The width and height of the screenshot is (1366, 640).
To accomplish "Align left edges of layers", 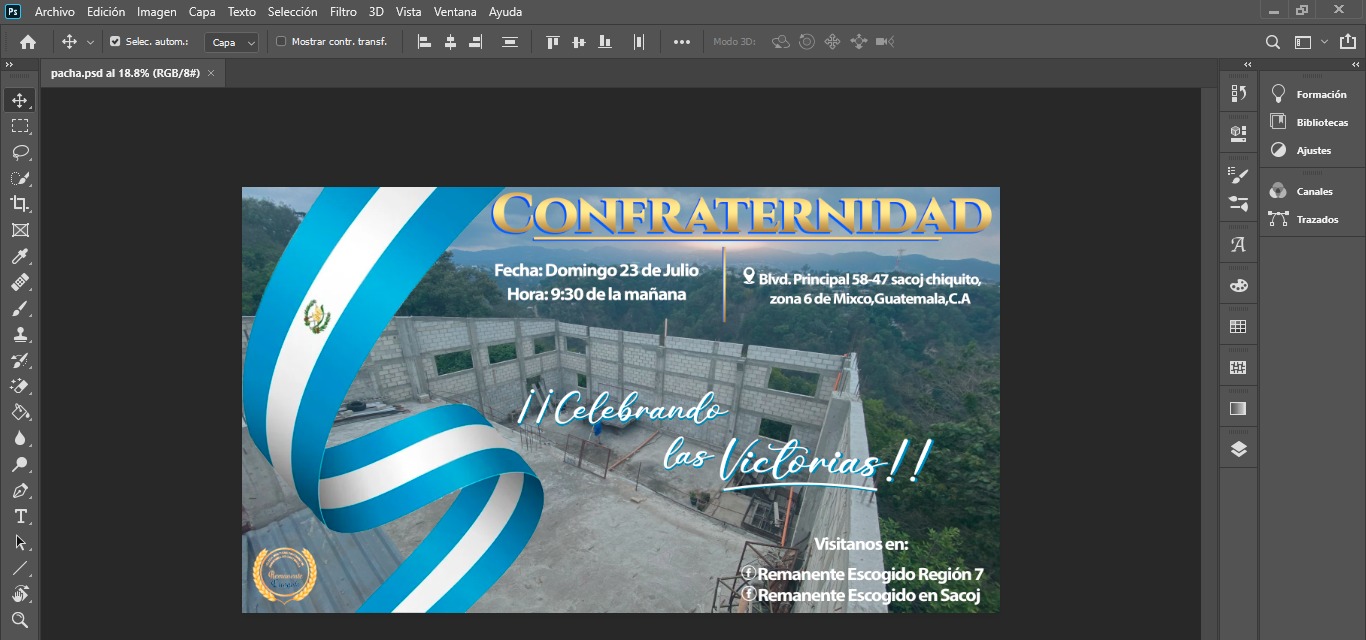I will pyautogui.click(x=424, y=42).
